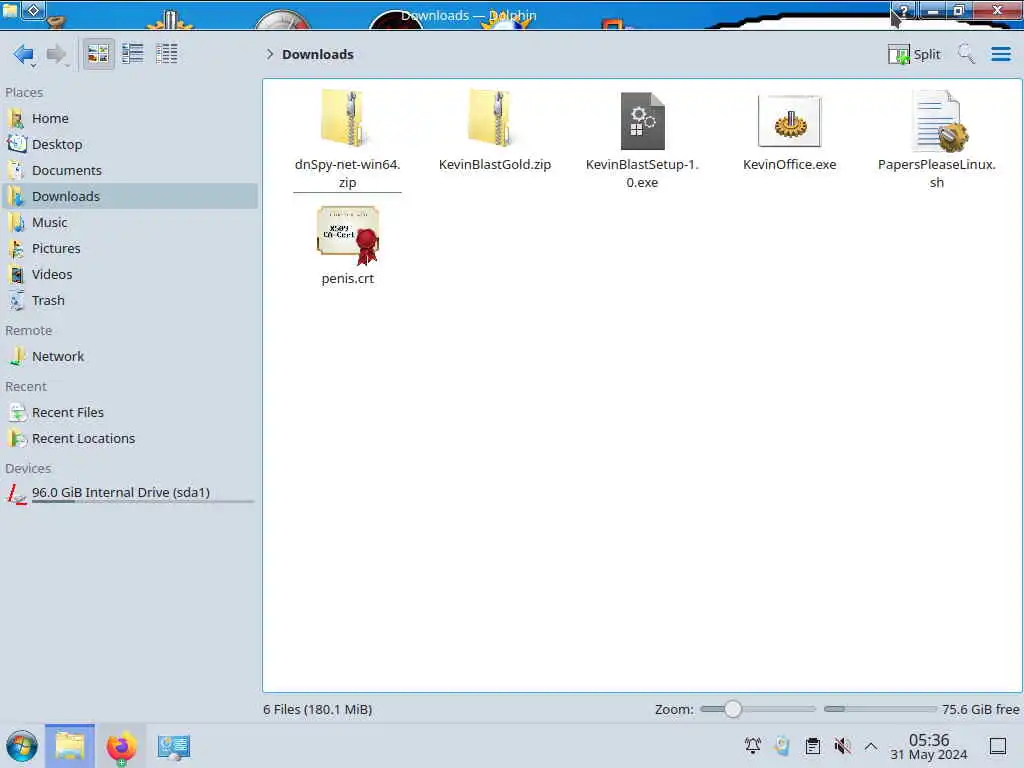The image size is (1024, 768).
Task: Expand hidden system tray icons arrow
Action: (x=871, y=746)
